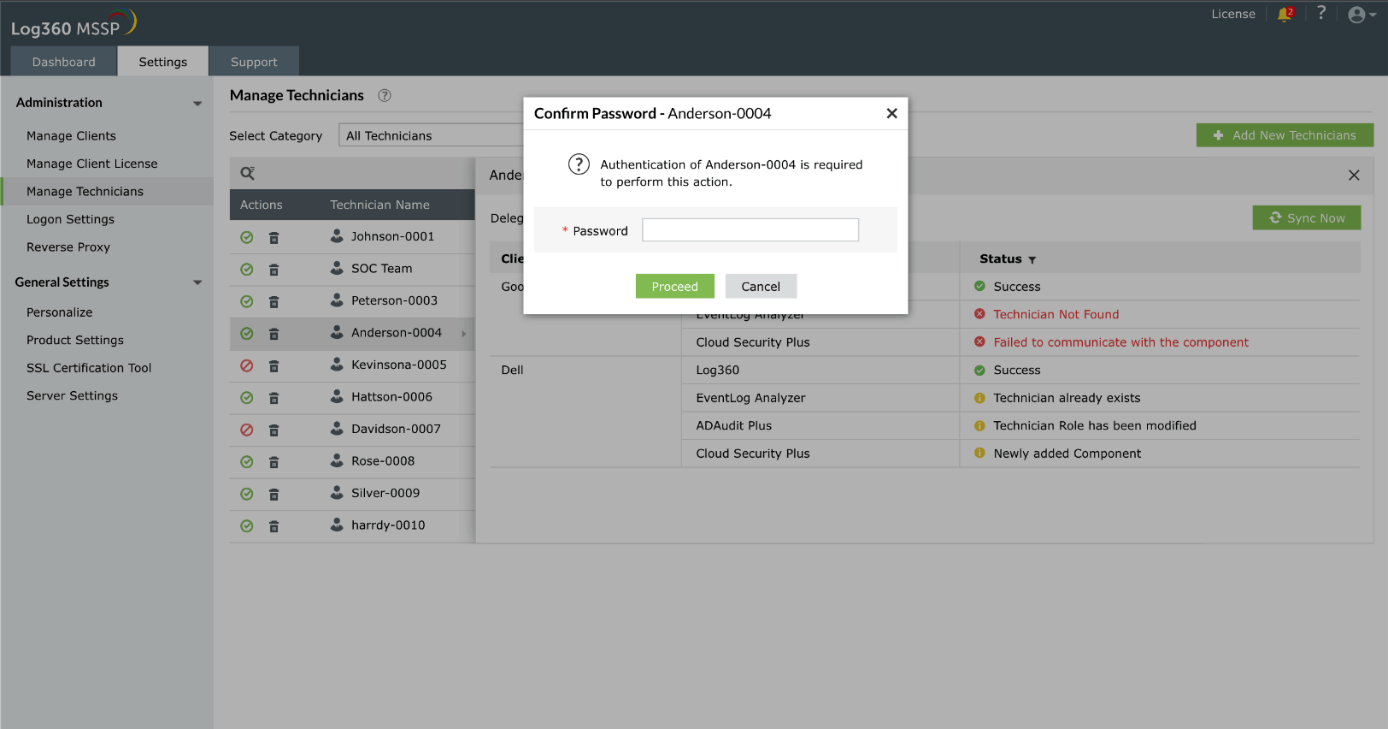
Task: Open the user account avatar menu
Action: pyautogui.click(x=1362, y=15)
